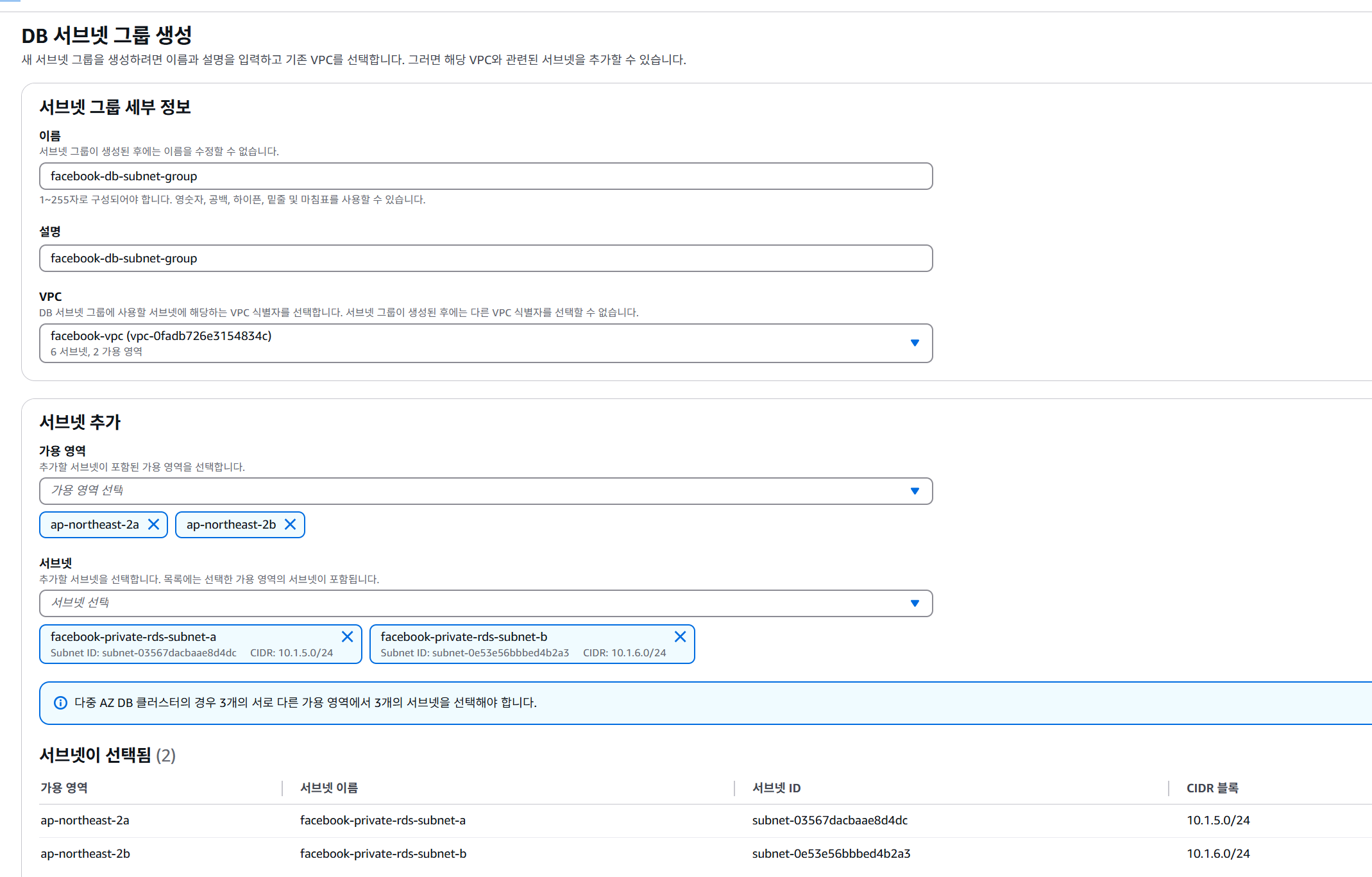Select the ap-northeast-2a table row

coord(85,820)
